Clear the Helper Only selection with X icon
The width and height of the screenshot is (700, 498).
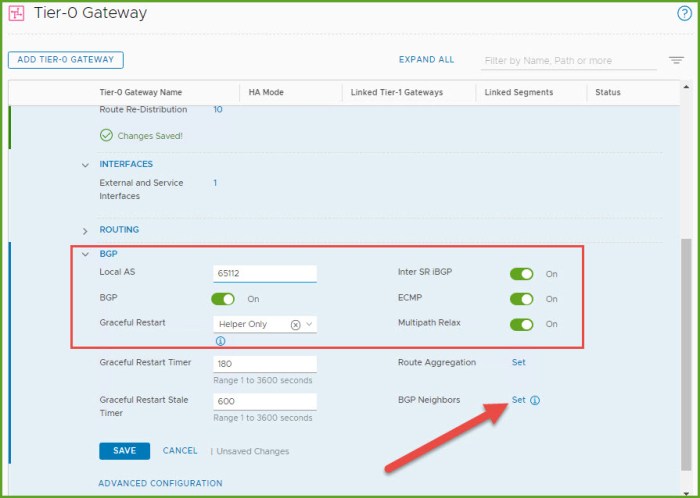click(295, 325)
